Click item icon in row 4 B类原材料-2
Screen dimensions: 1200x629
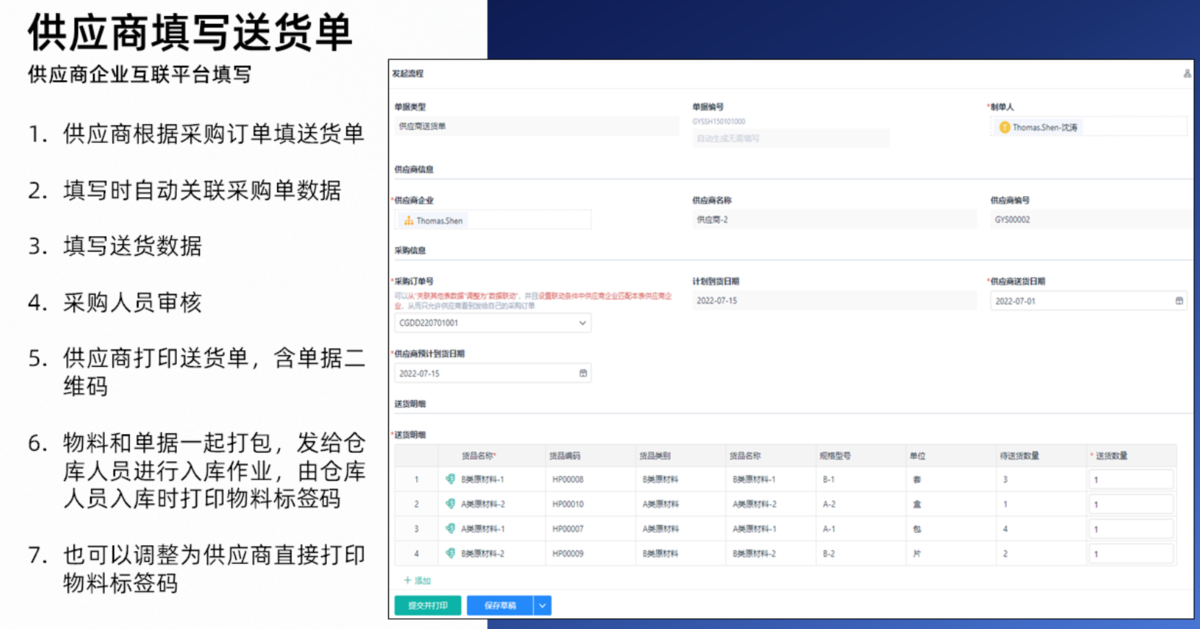pyautogui.click(x=452, y=553)
